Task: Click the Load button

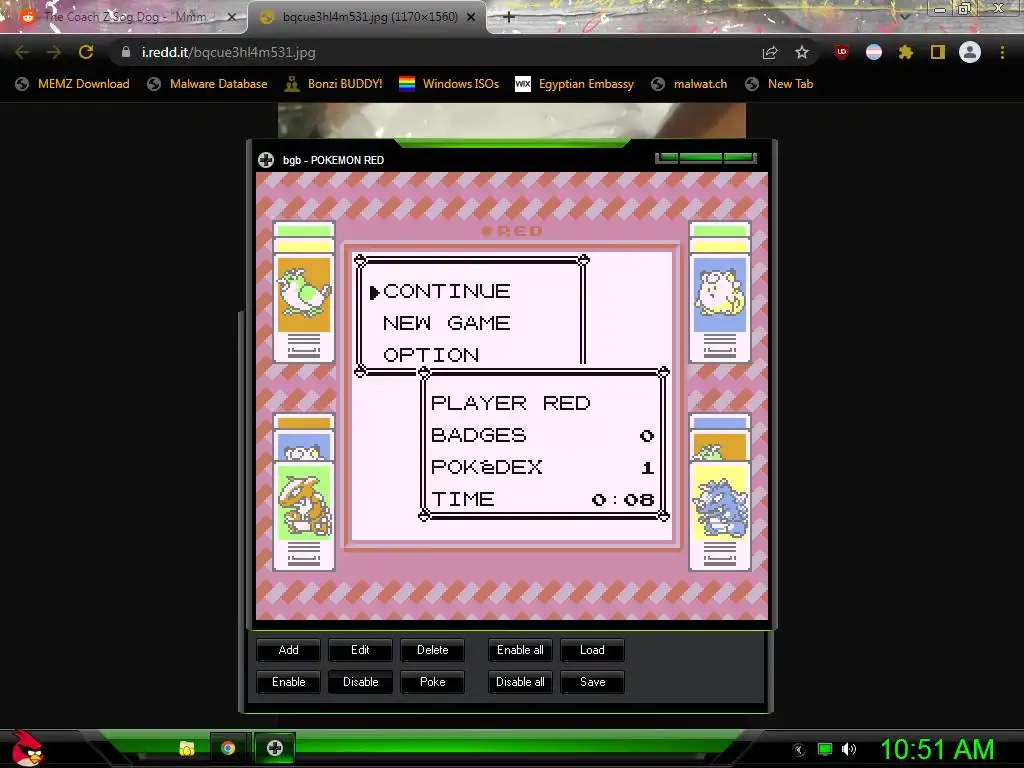Action: click(592, 650)
